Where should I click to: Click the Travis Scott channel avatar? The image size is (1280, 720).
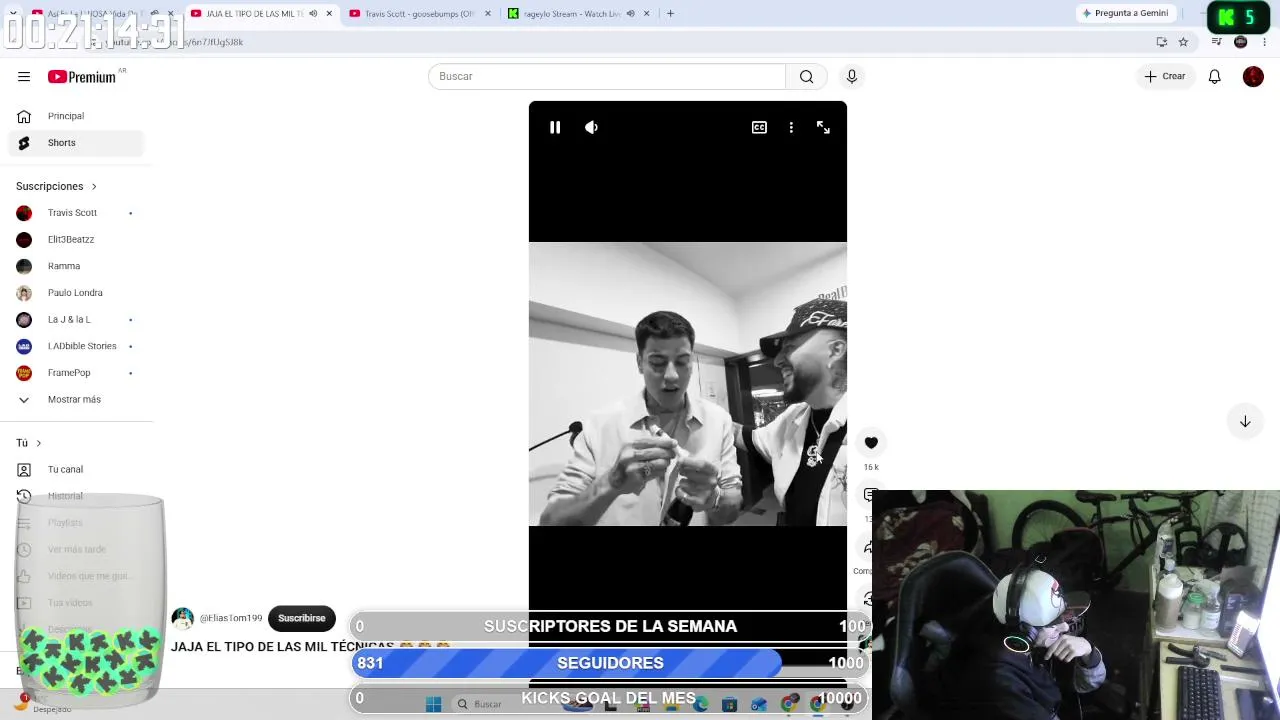24,213
